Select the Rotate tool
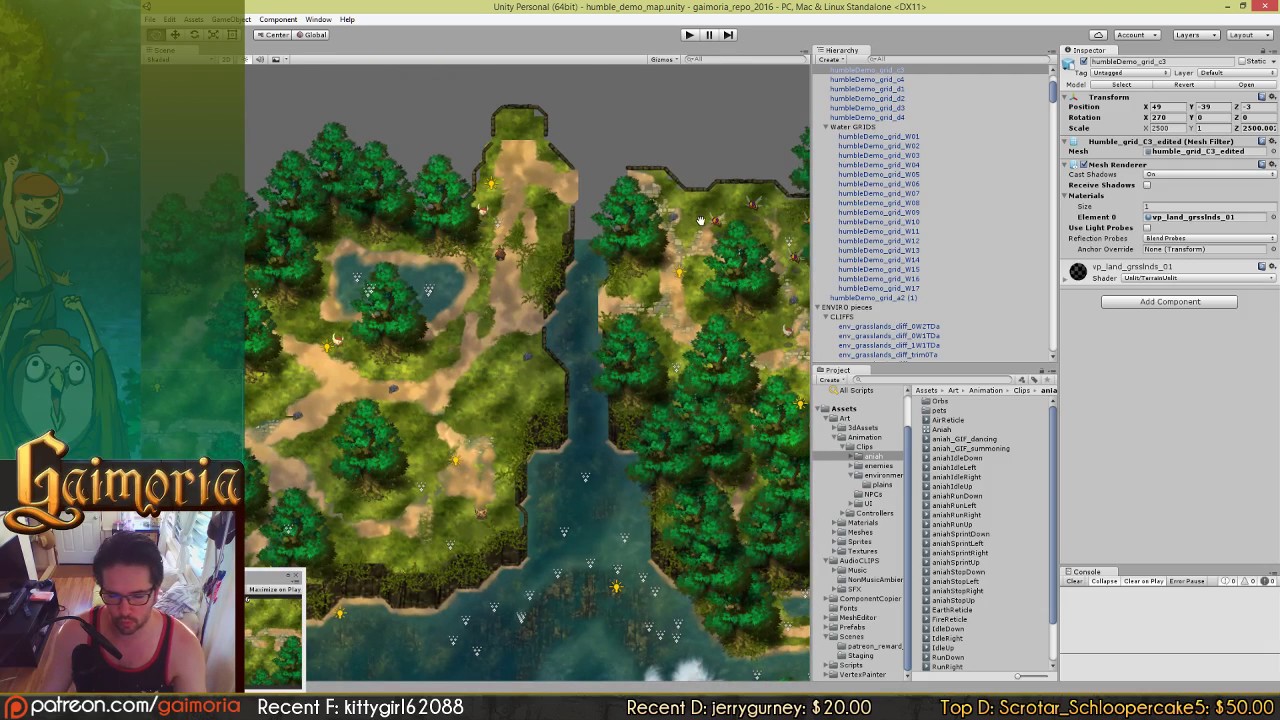The width and height of the screenshot is (1280, 720). [194, 35]
